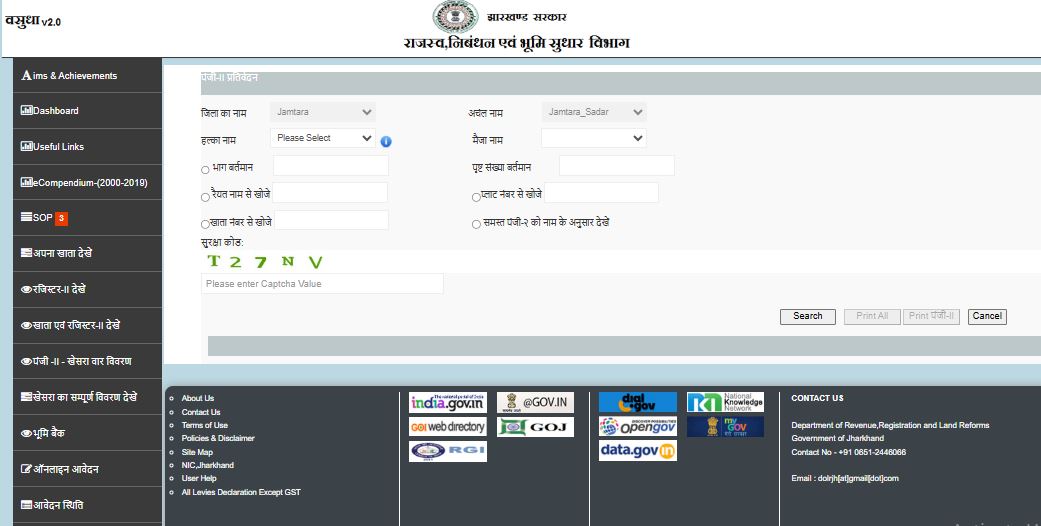The height and width of the screenshot is (526, 1041).
Task: Open the हल्का नाम Please Select dropdown
Action: click(x=323, y=138)
